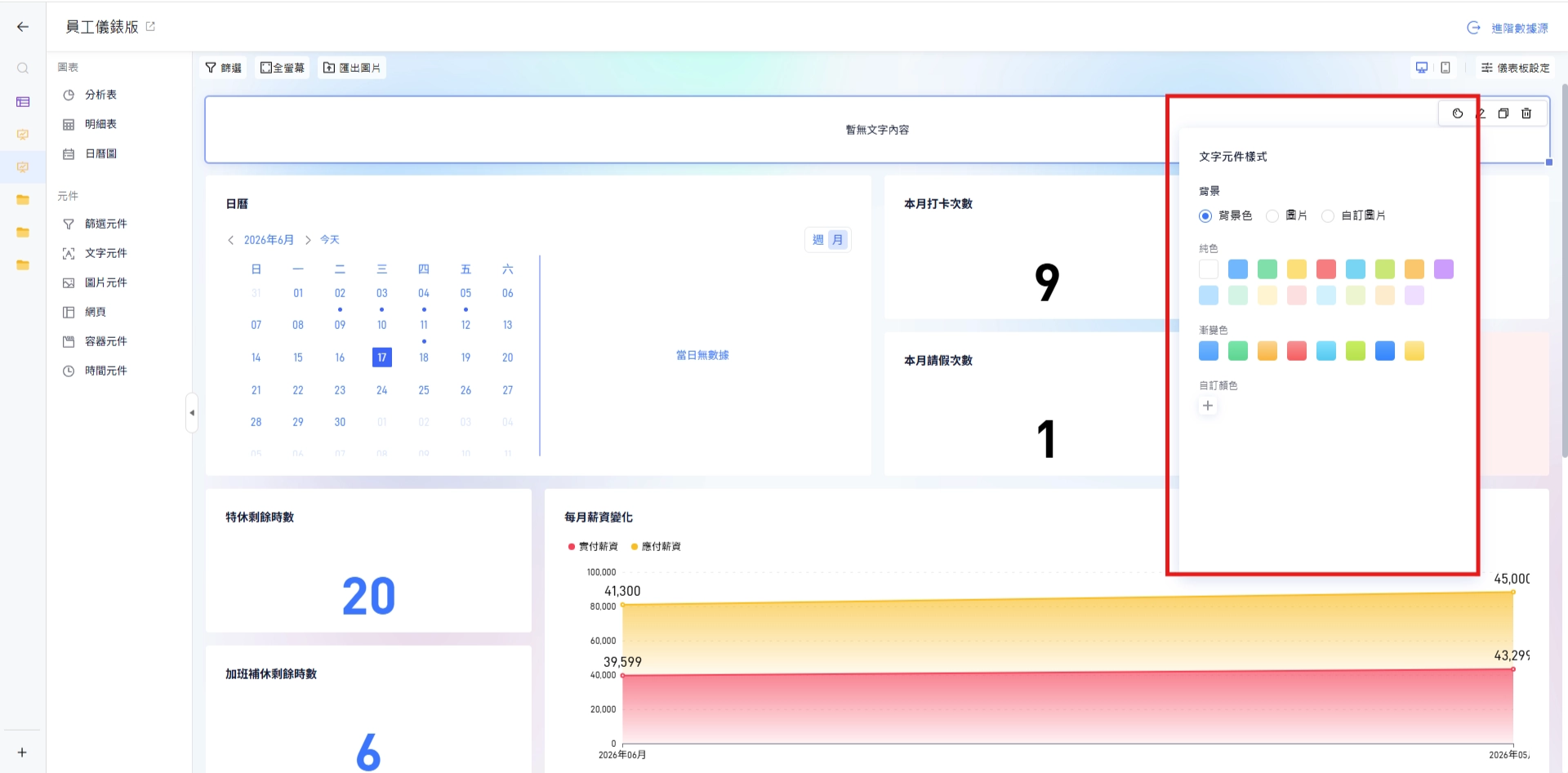Toggle 實付薪資 legend series

click(593, 547)
